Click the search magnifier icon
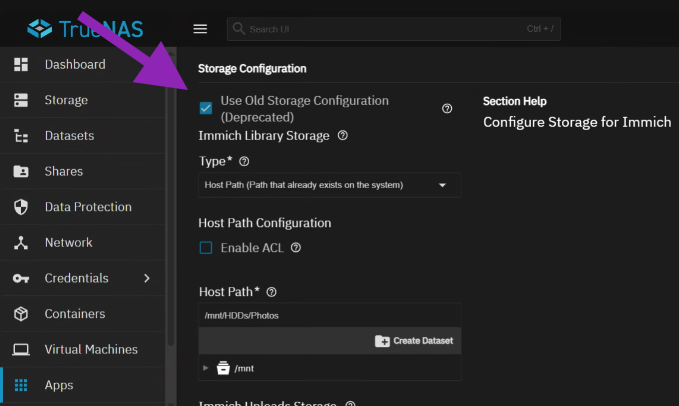The width and height of the screenshot is (679, 406). (x=239, y=28)
